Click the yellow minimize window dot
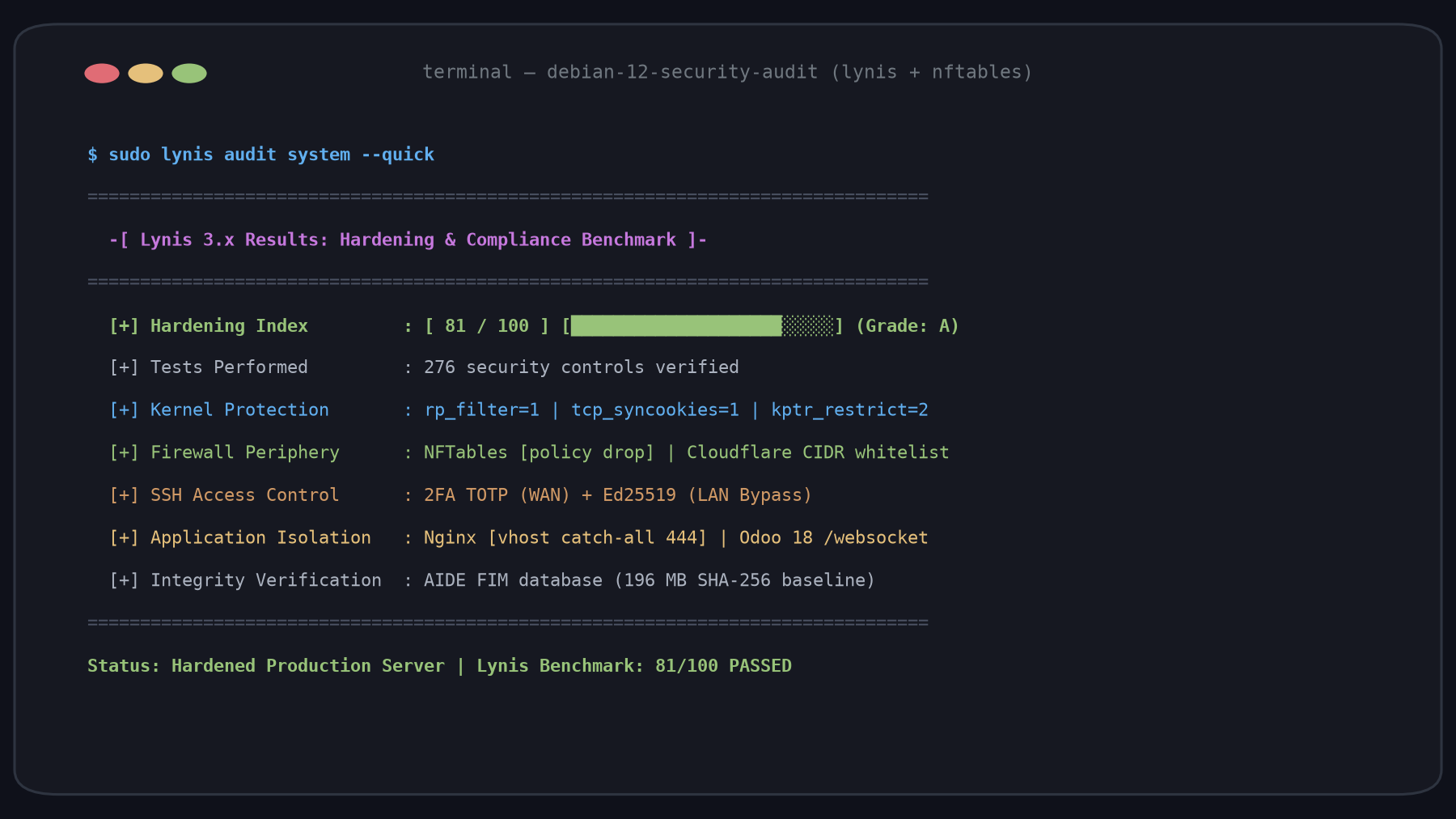Viewport: 1456px width, 819px height. (146, 74)
